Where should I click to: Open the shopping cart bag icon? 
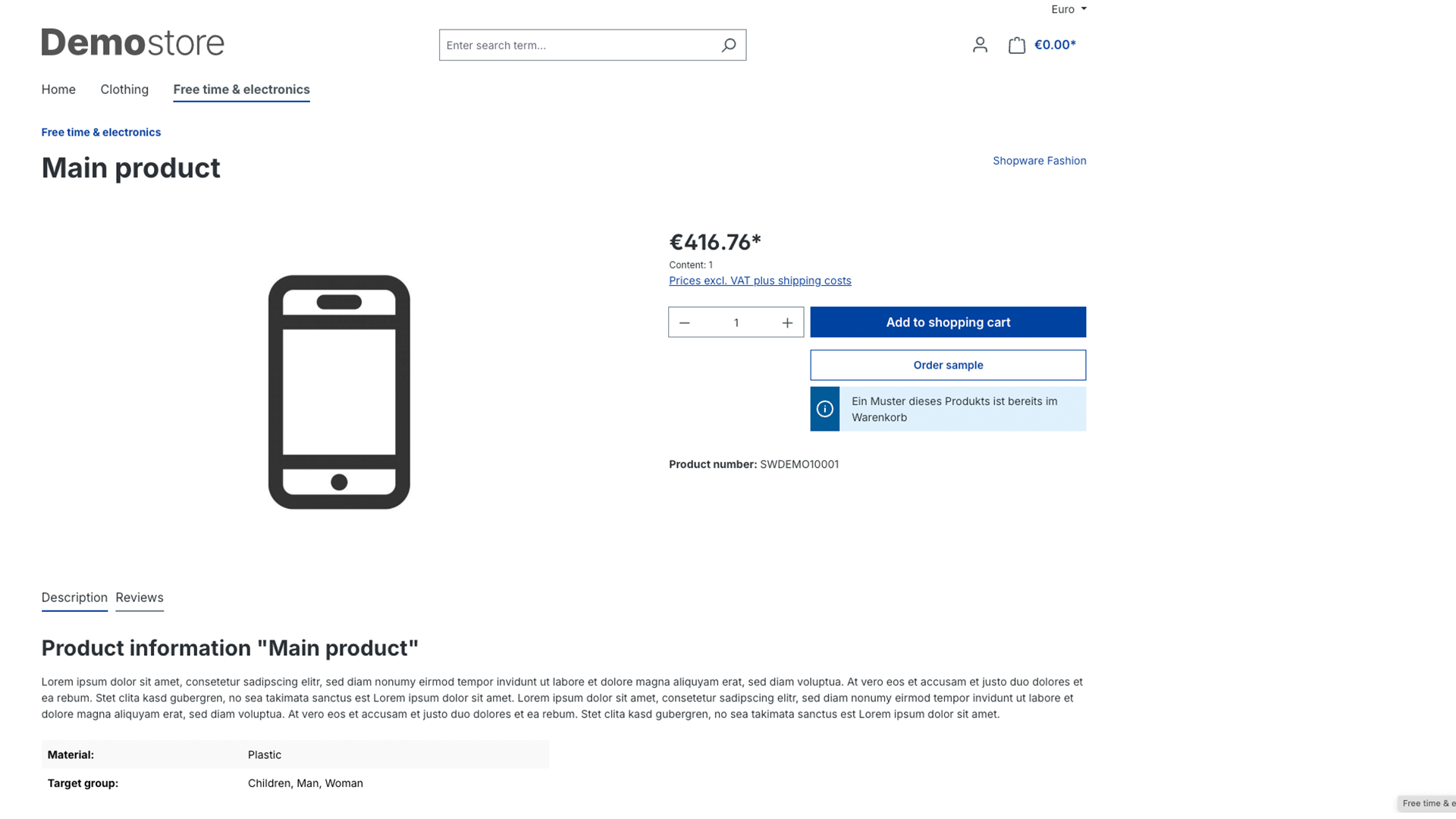[1017, 45]
